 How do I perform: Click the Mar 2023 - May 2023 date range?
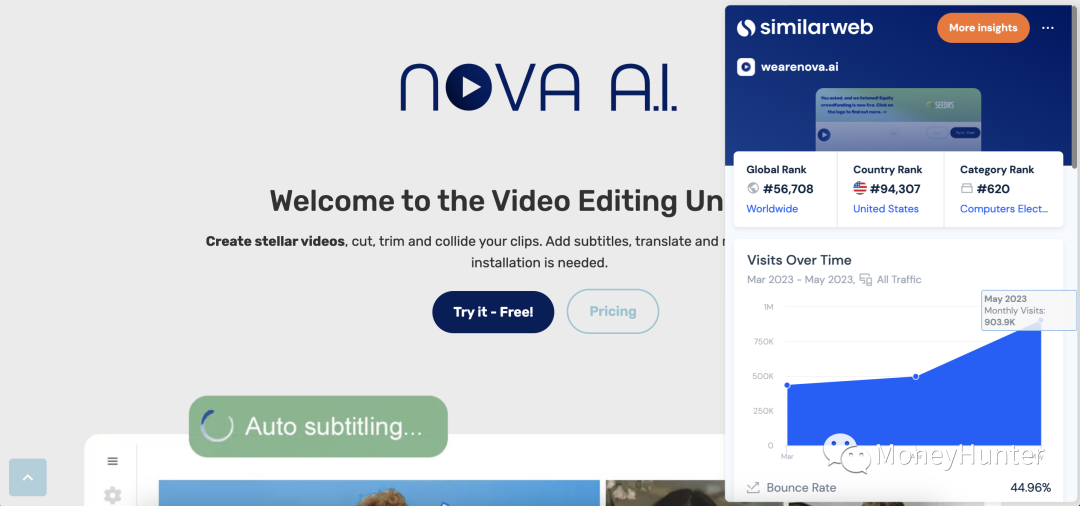tap(801, 280)
